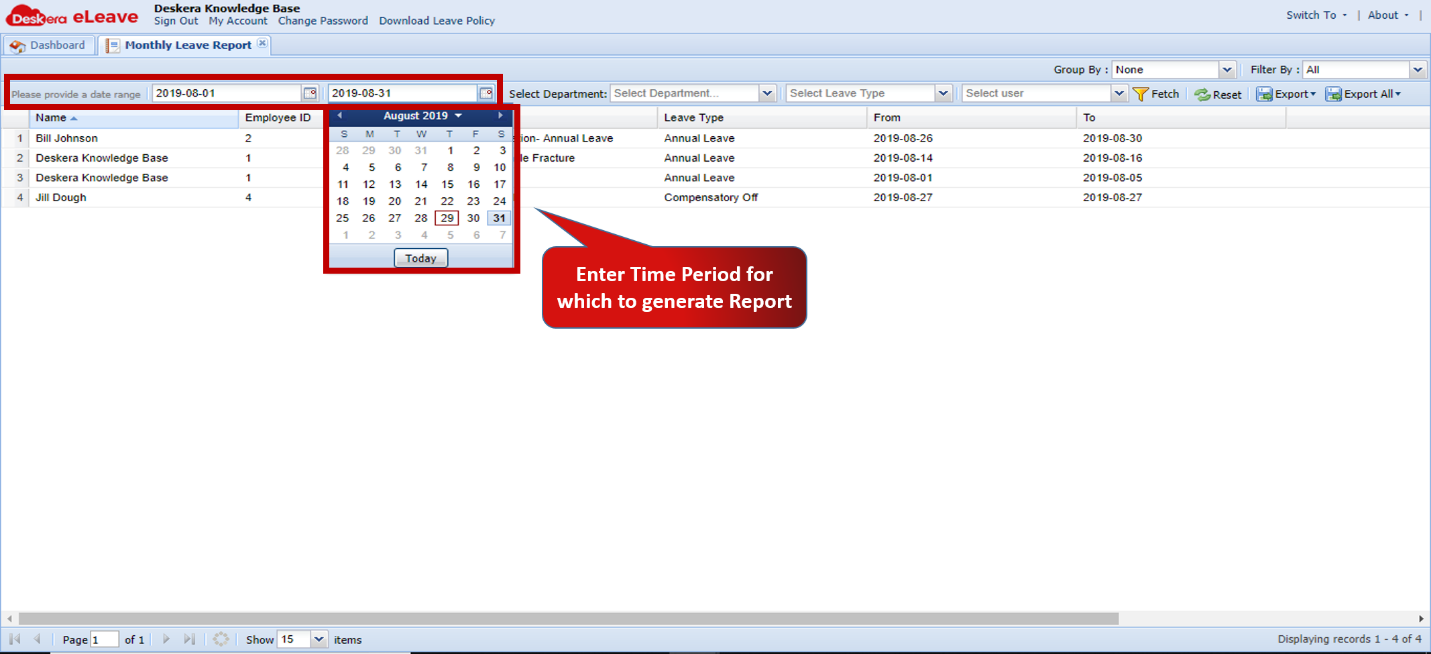1431x654 pixels.
Task: Click the horizontal scrollbar of the grid
Action: (x=567, y=619)
